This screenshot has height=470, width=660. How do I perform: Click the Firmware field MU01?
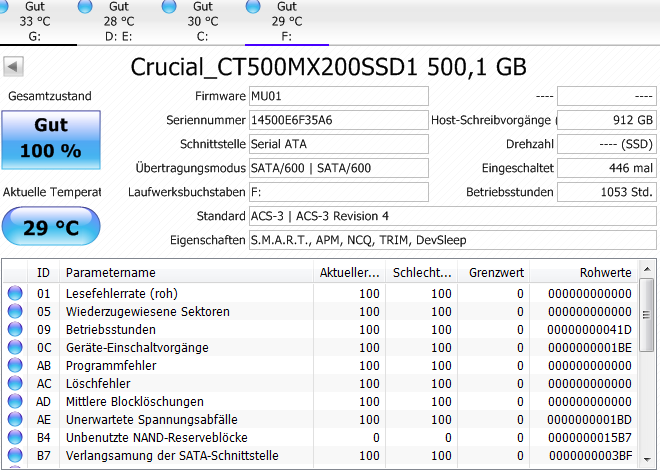click(339, 96)
